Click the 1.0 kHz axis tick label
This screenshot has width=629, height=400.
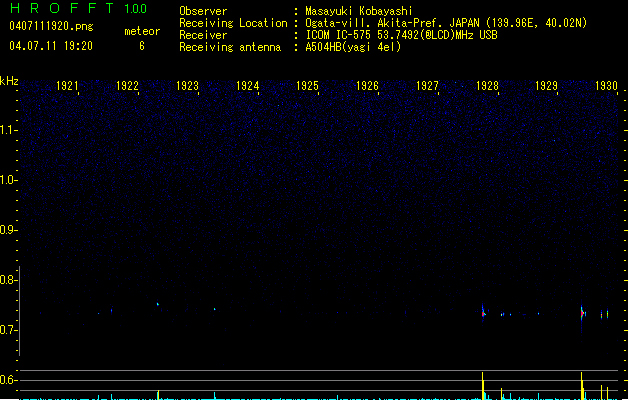pos(8,180)
